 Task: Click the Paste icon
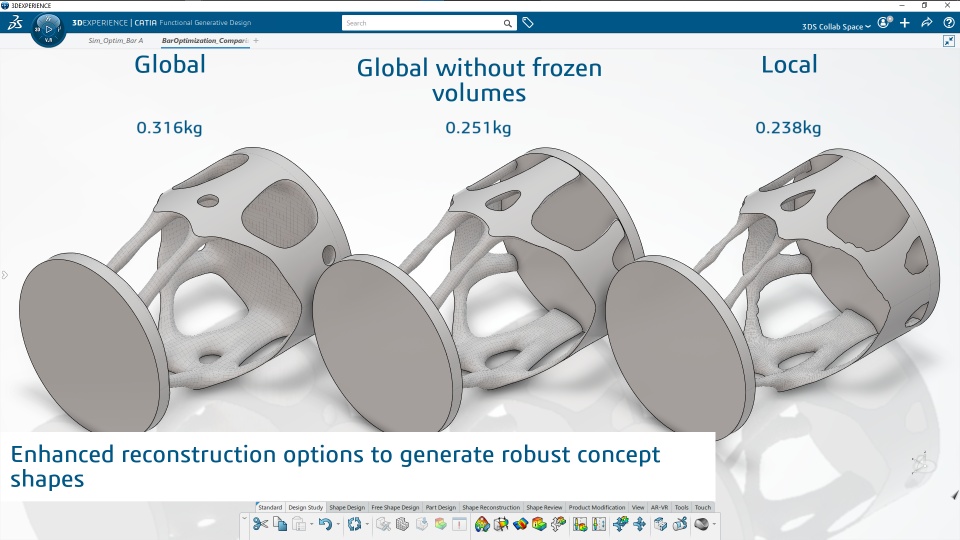[x=299, y=524]
